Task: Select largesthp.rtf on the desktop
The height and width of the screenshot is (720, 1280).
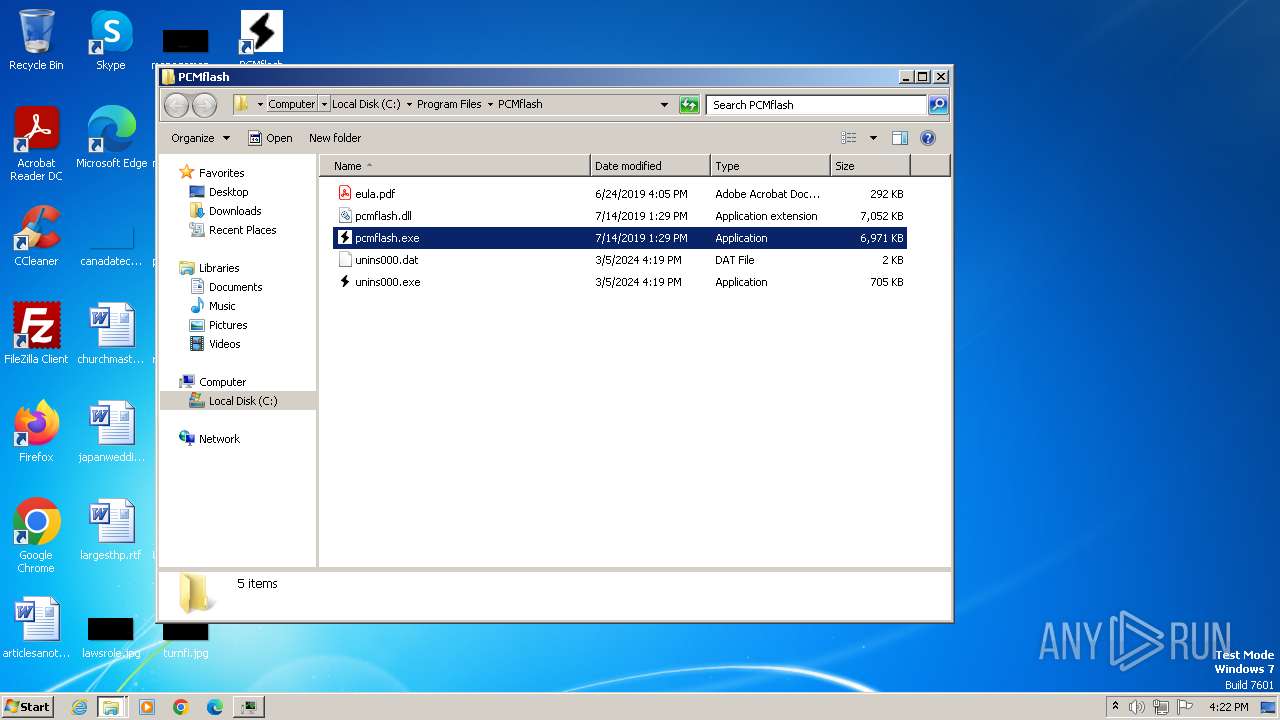Action: tap(111, 530)
